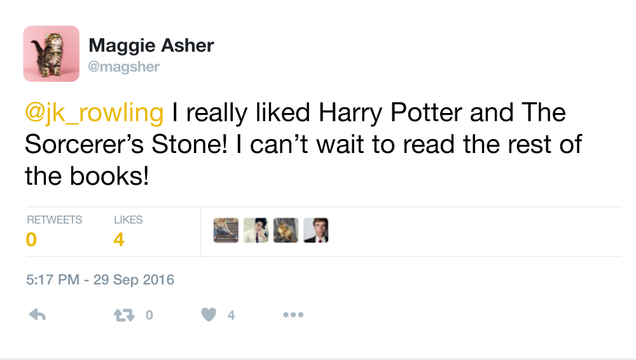Open the three-dot more options menu
This screenshot has height=360, width=636.
[x=293, y=315]
